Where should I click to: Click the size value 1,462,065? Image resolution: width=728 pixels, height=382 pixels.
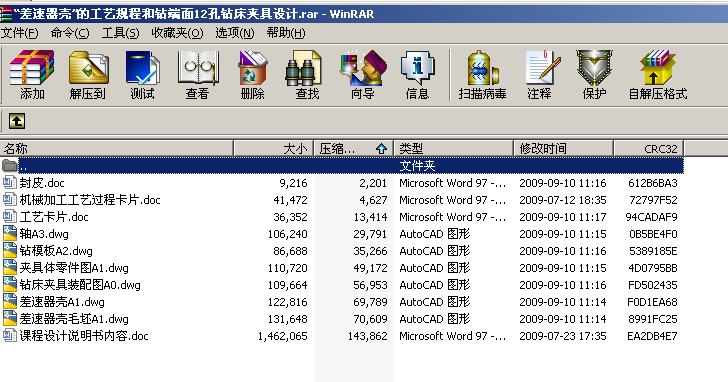[x=283, y=336]
